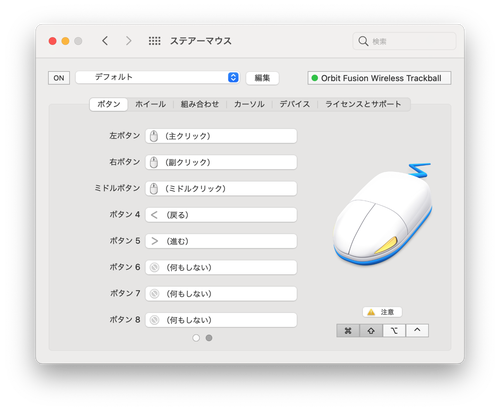Toggle the ON button

59,78
